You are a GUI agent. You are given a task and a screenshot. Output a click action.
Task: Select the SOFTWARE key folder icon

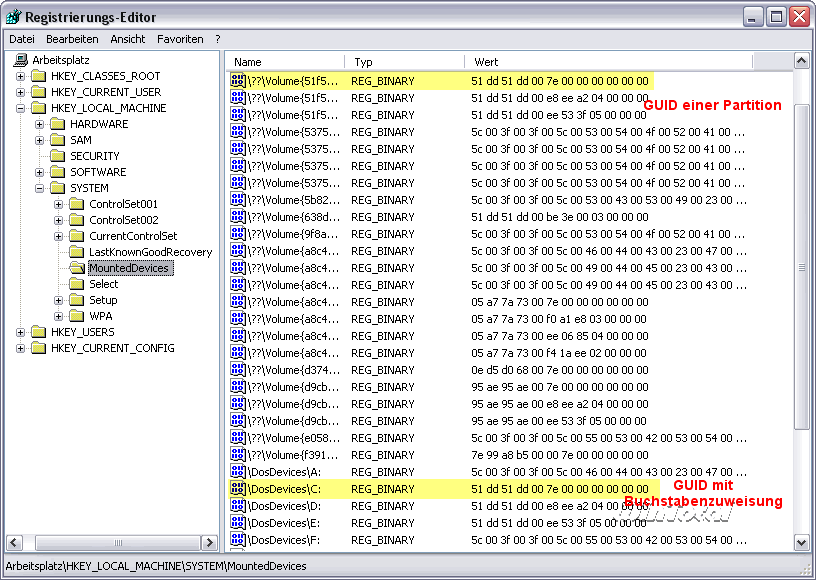point(58,172)
